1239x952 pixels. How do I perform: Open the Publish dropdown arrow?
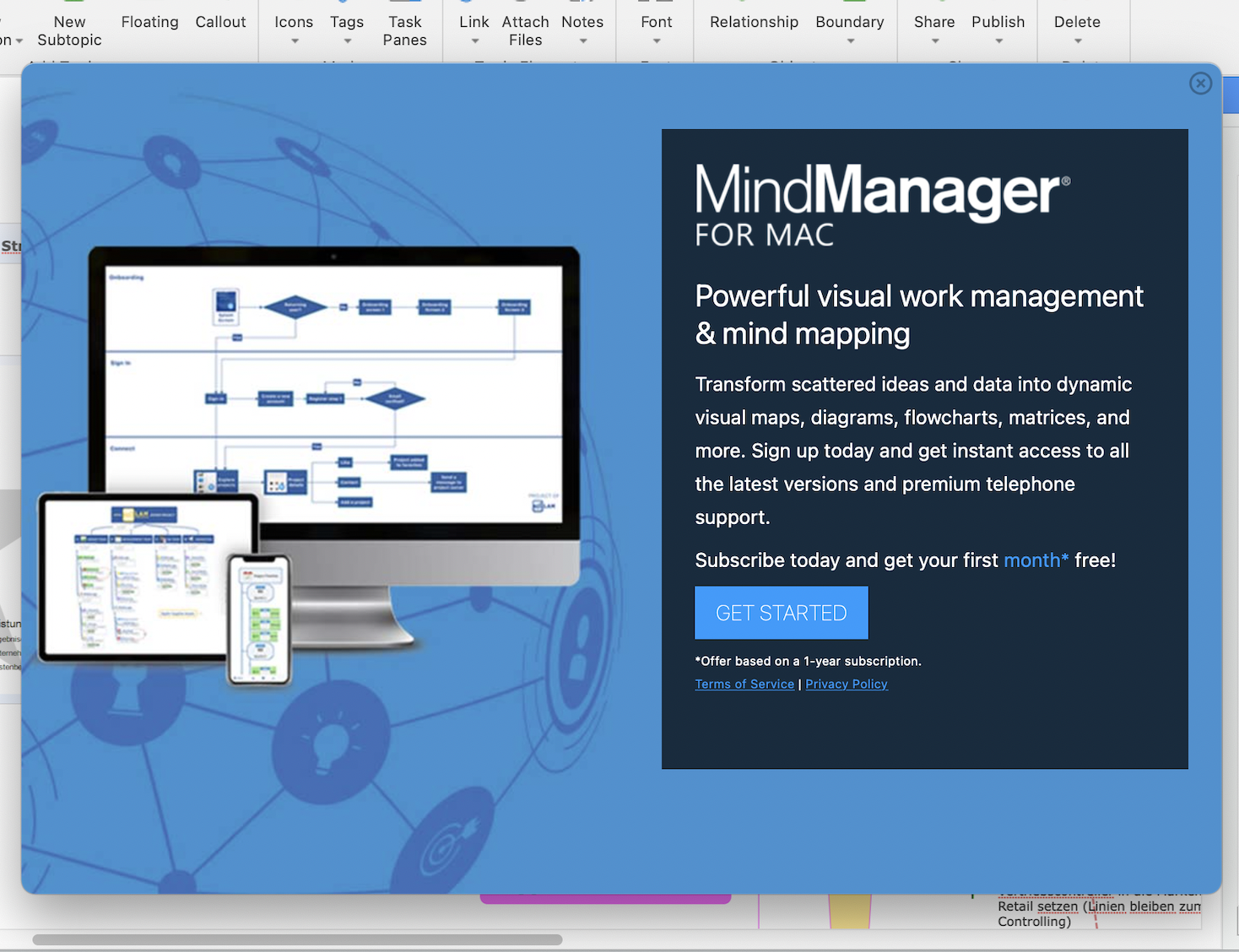coord(998,41)
